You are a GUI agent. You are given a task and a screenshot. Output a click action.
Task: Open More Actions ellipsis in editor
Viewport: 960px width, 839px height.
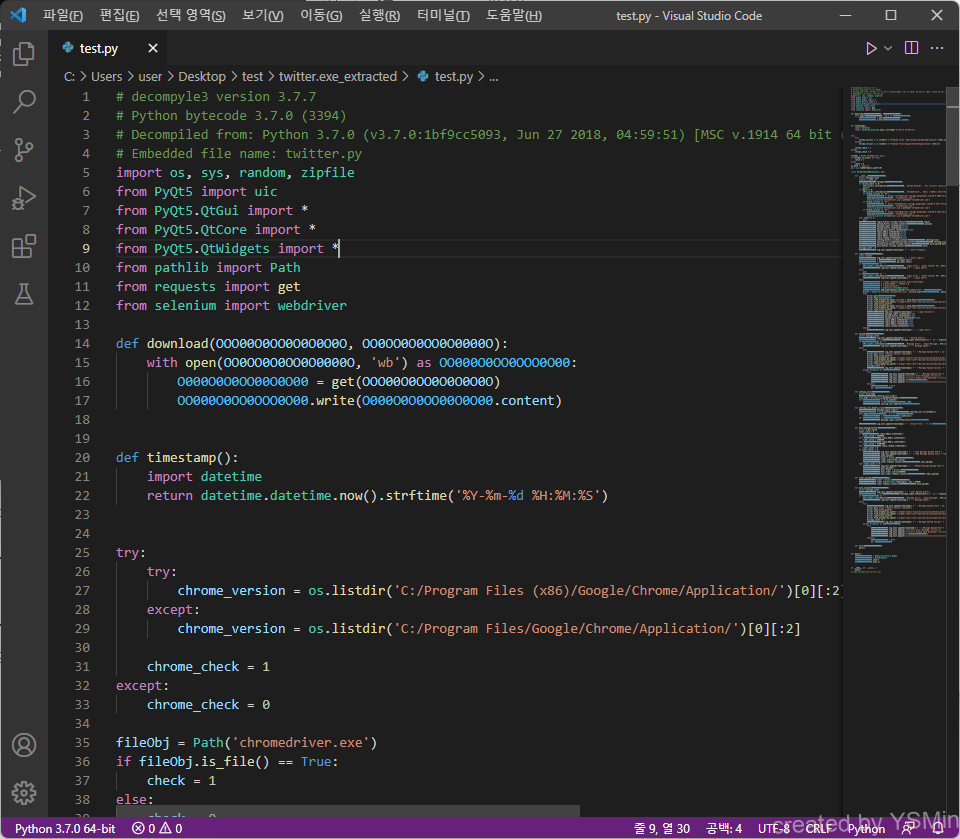937,48
